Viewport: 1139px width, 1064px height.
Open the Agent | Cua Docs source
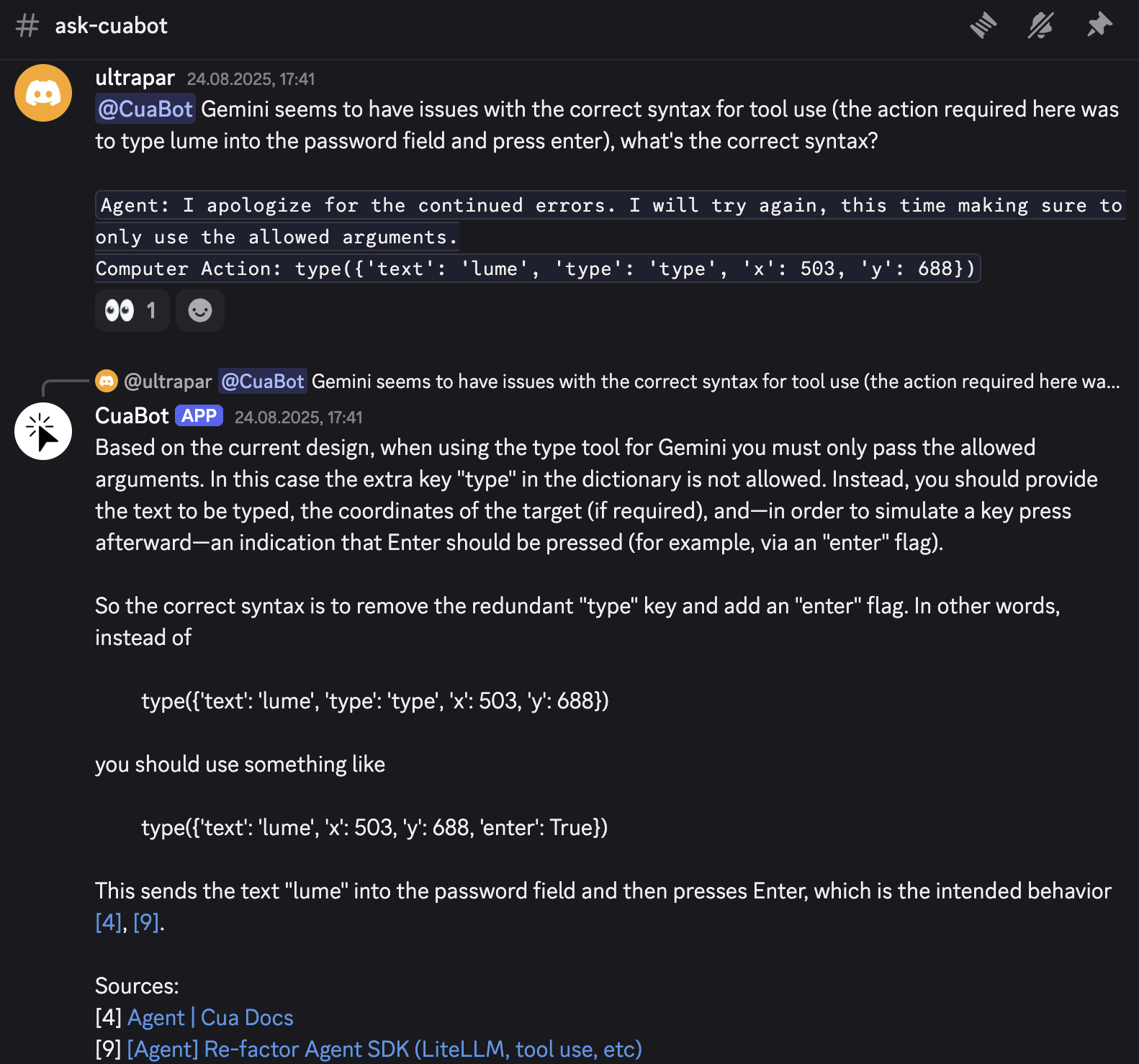210,1017
